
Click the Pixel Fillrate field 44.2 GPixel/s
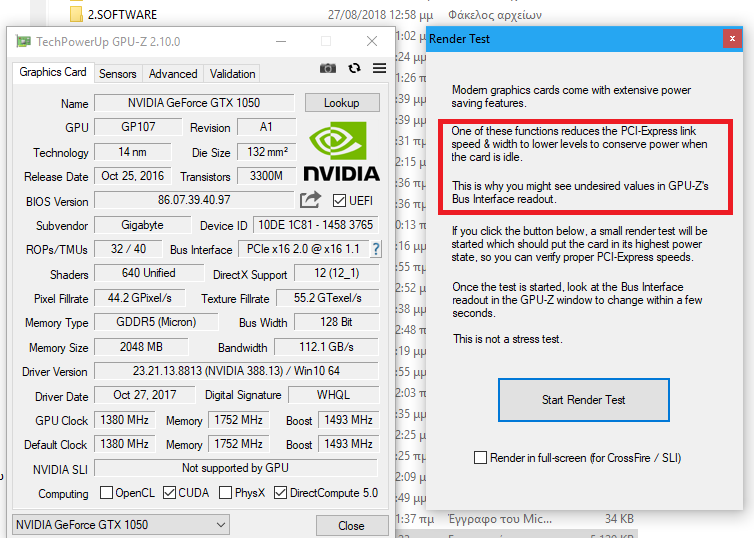tap(140, 298)
